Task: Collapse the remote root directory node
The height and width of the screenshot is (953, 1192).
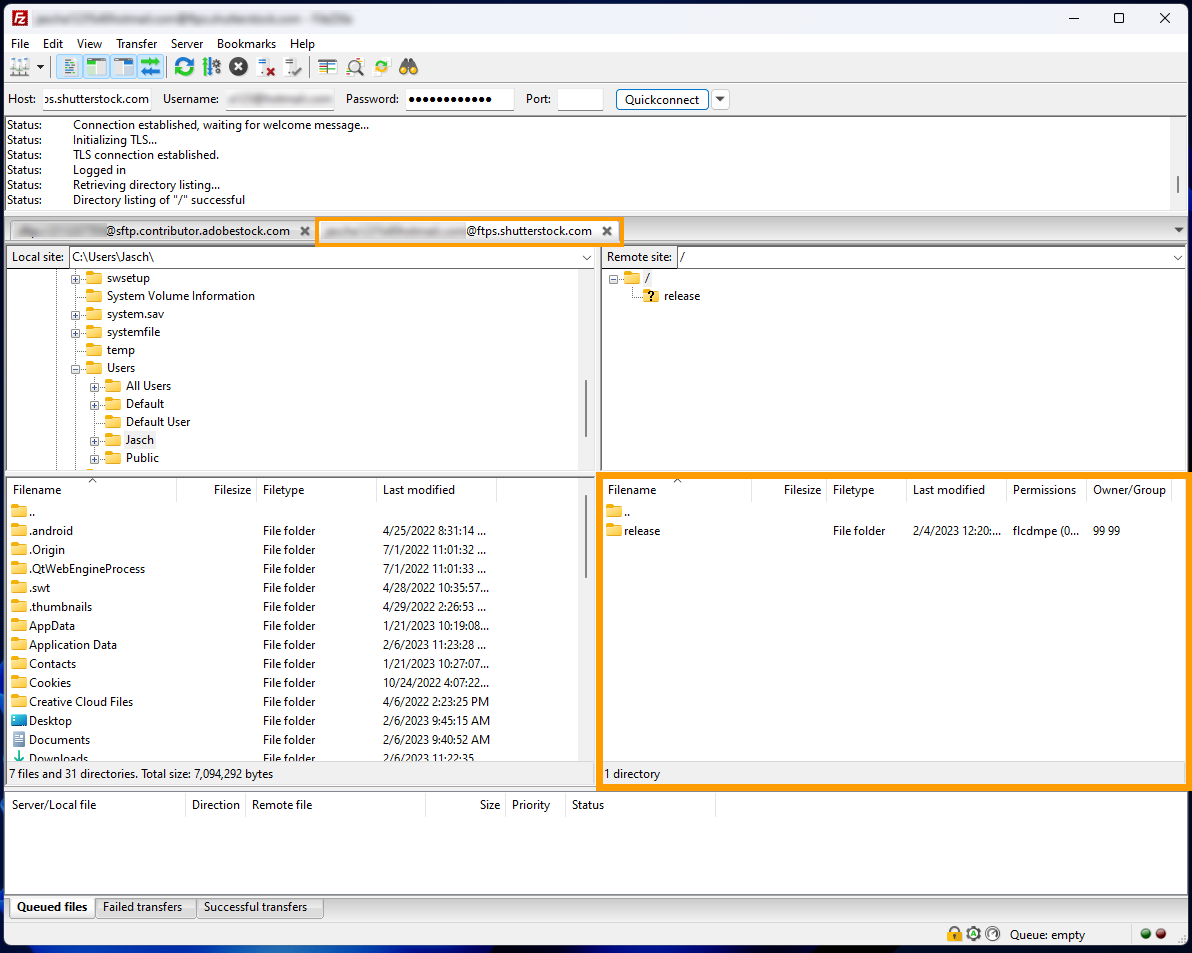Action: pyautogui.click(x=613, y=279)
